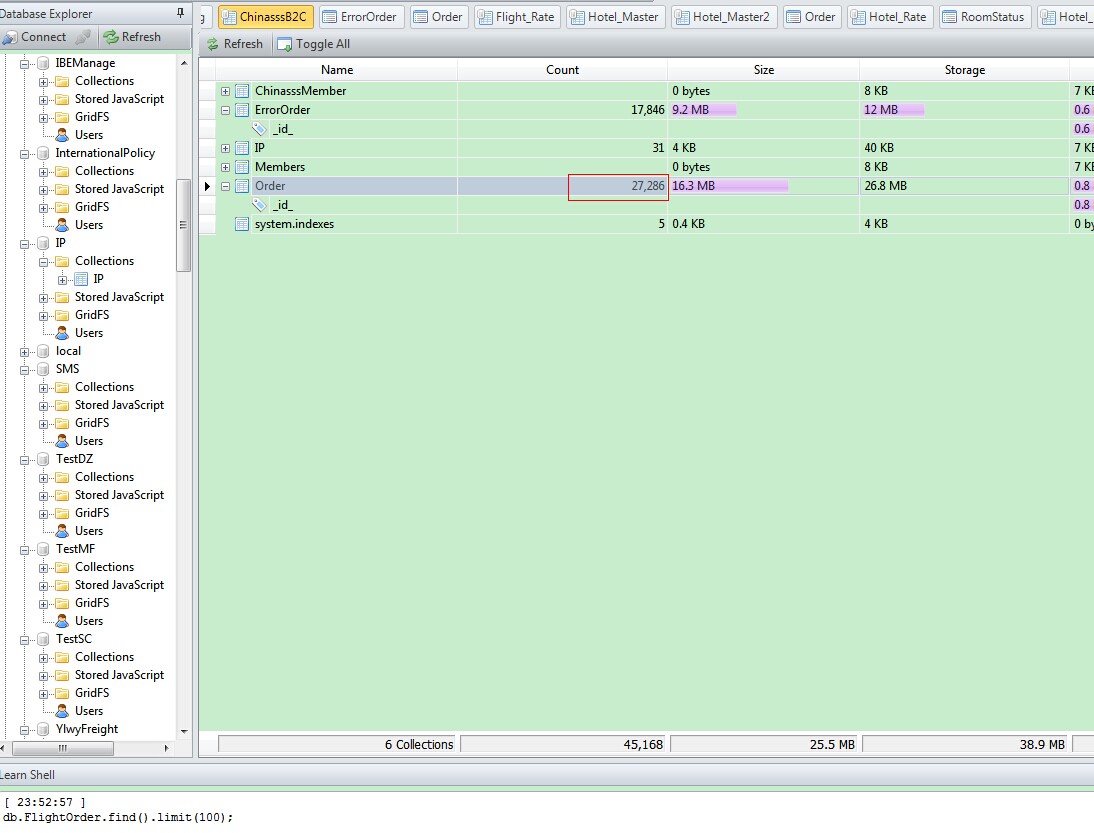Image resolution: width=1094 pixels, height=833 pixels.
Task: Click the ErrorOrder collection table icon
Action: point(242,110)
